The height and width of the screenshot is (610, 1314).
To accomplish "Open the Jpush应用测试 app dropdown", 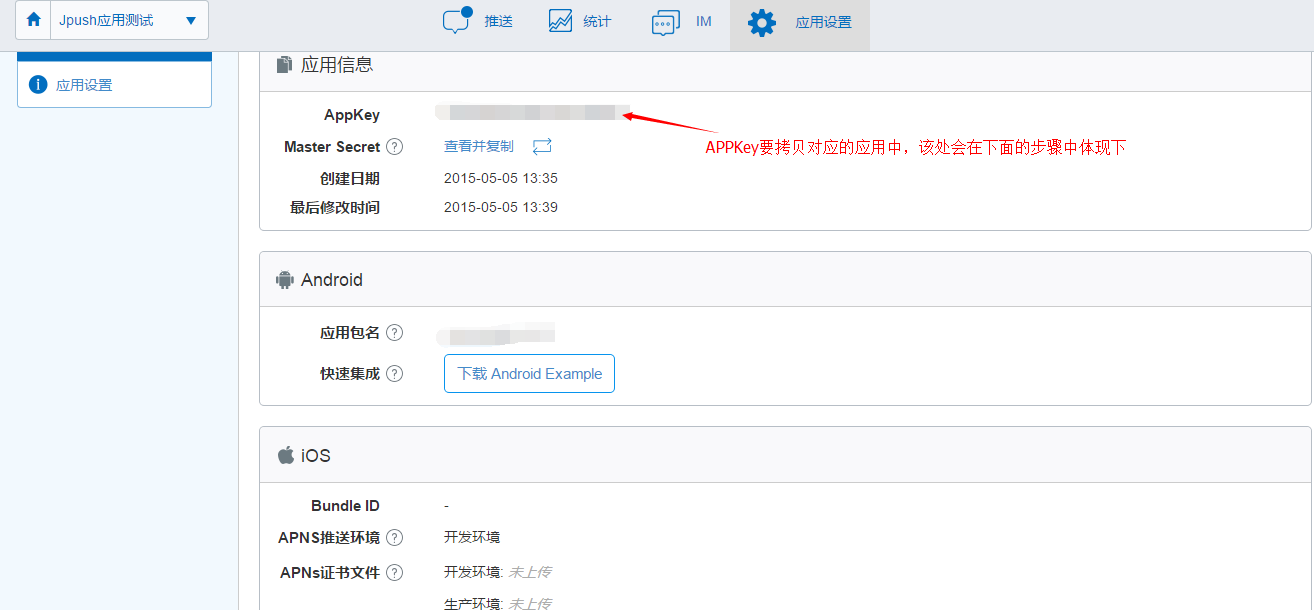I will coord(130,20).
